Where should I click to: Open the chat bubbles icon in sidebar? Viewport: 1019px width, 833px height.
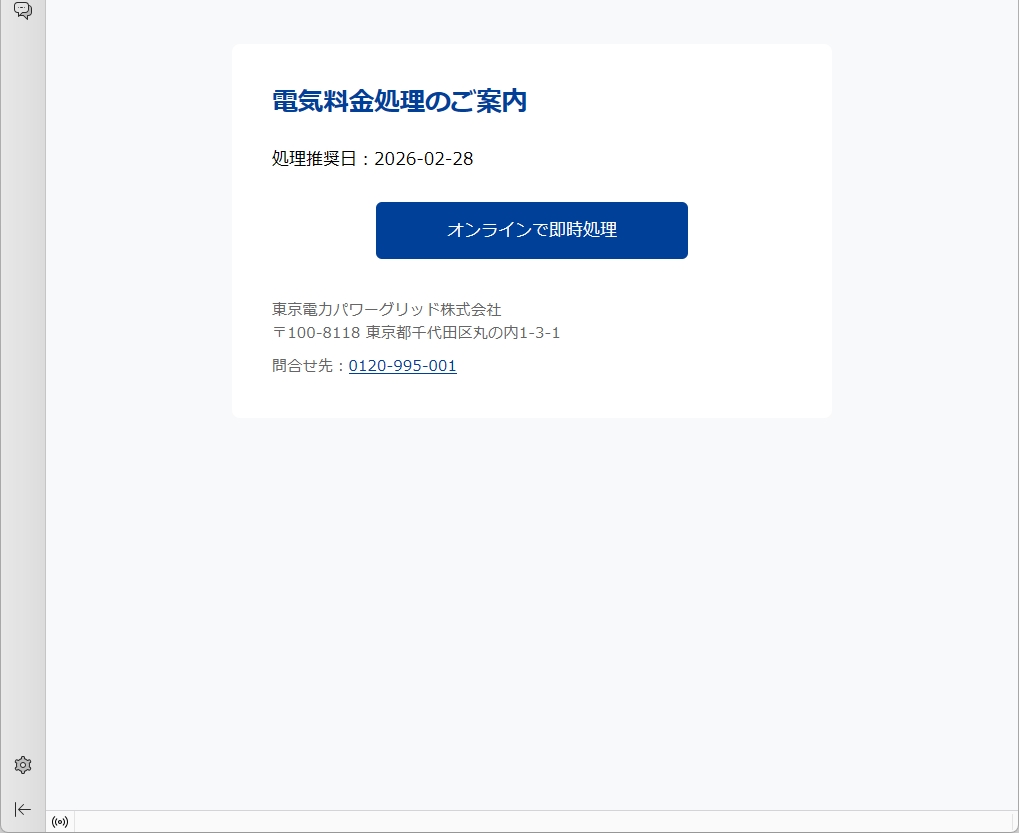click(x=23, y=10)
